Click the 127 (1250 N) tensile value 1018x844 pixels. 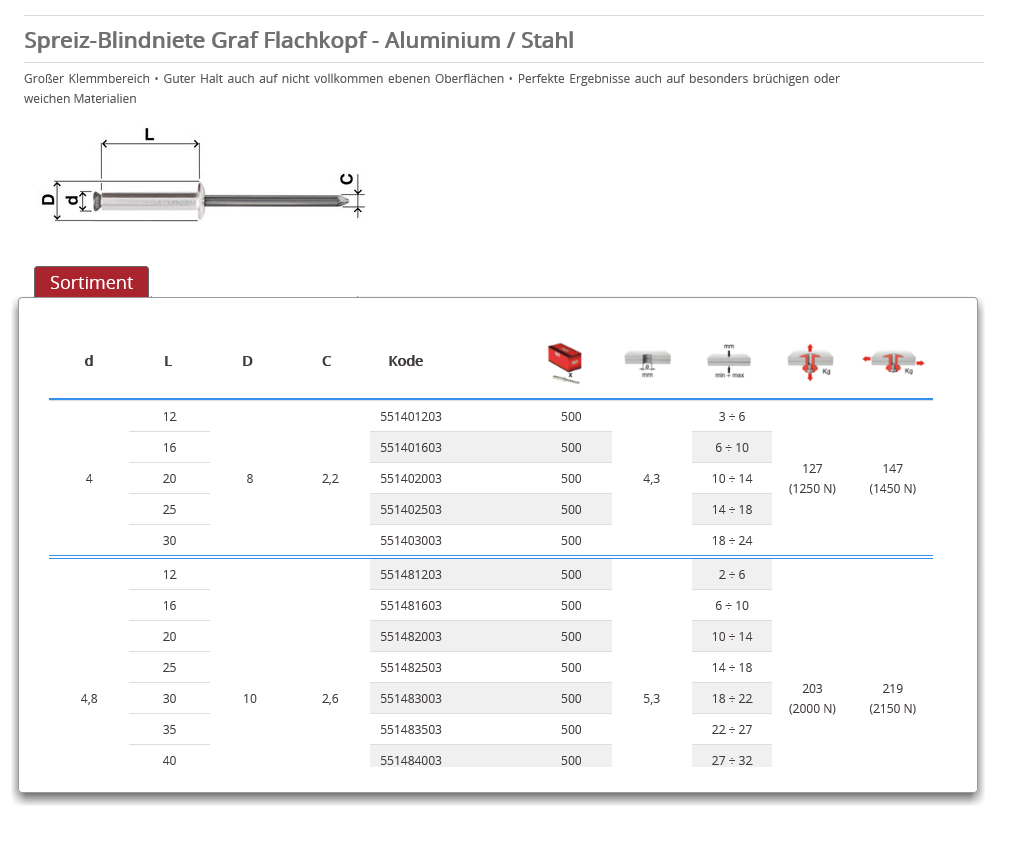click(x=812, y=478)
